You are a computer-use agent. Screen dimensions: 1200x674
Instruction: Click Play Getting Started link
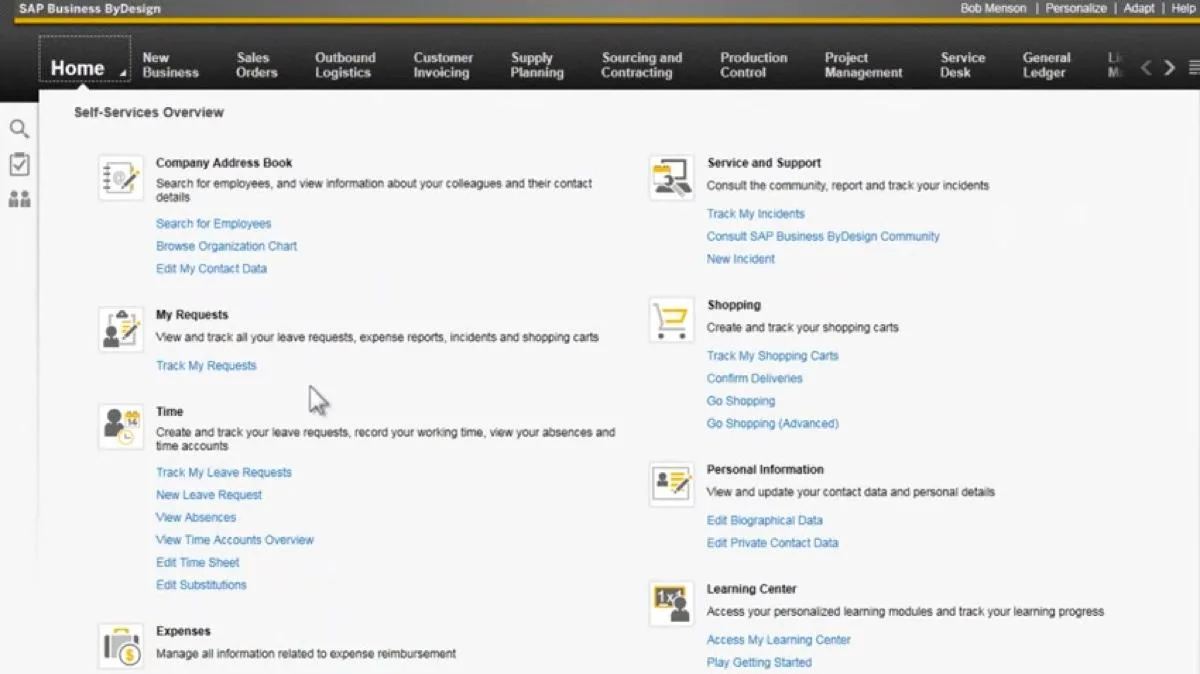click(x=759, y=663)
